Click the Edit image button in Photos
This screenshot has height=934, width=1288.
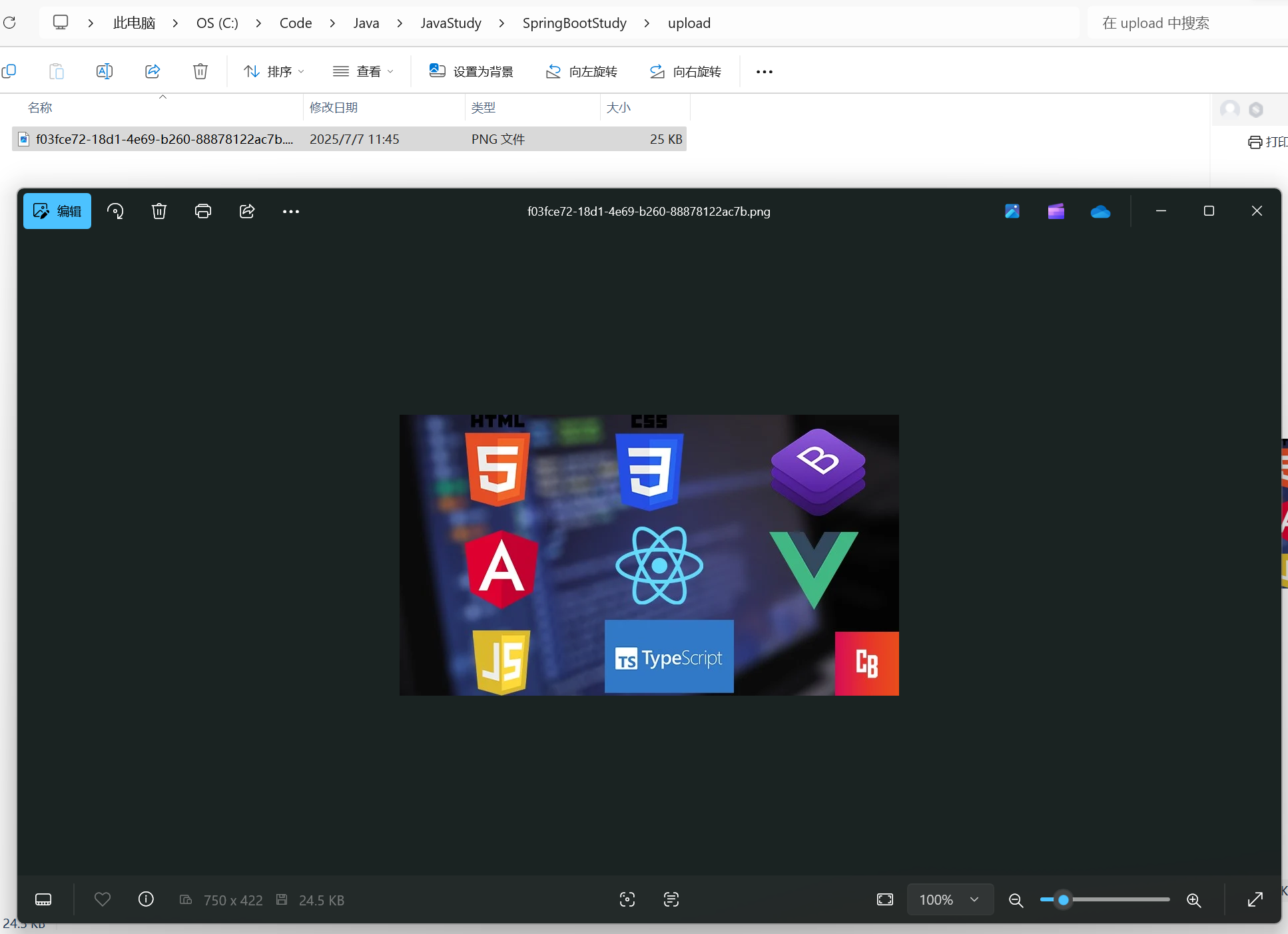(57, 211)
